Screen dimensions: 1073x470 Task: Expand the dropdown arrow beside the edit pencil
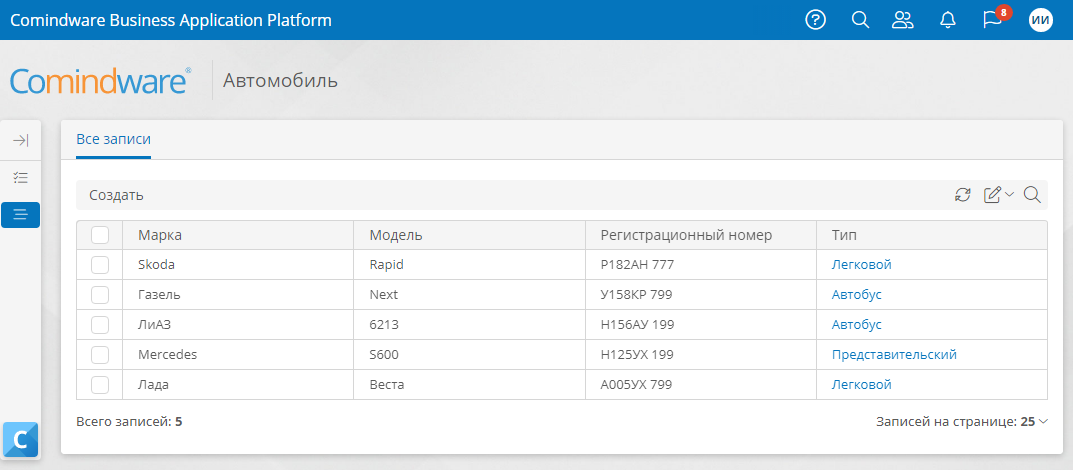point(1009,195)
